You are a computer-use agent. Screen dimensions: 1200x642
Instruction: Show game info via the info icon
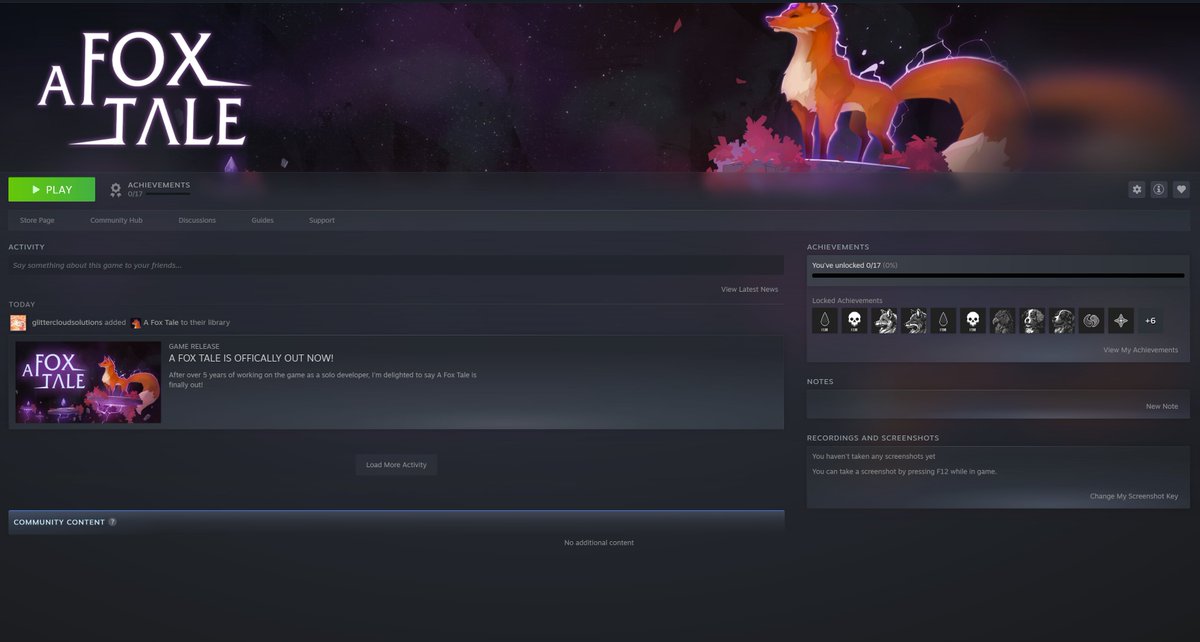[x=1159, y=189]
